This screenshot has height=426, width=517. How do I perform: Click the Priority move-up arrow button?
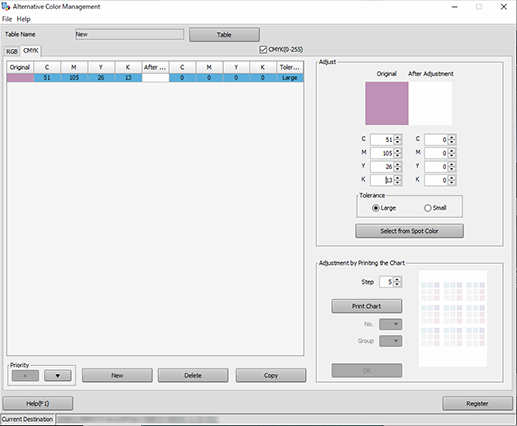pyautogui.click(x=25, y=376)
